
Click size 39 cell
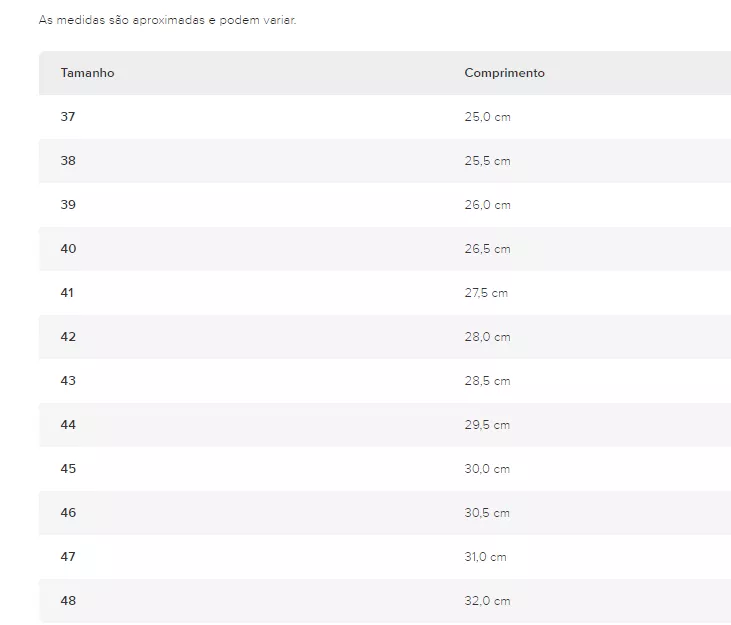[x=68, y=205]
